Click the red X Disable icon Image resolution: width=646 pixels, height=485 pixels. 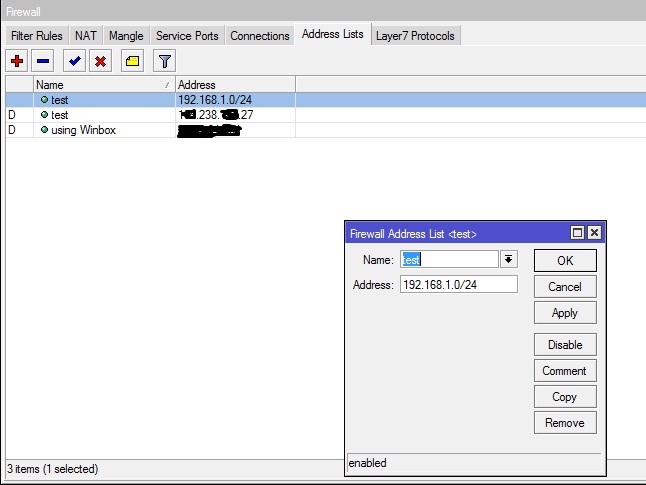coord(100,61)
